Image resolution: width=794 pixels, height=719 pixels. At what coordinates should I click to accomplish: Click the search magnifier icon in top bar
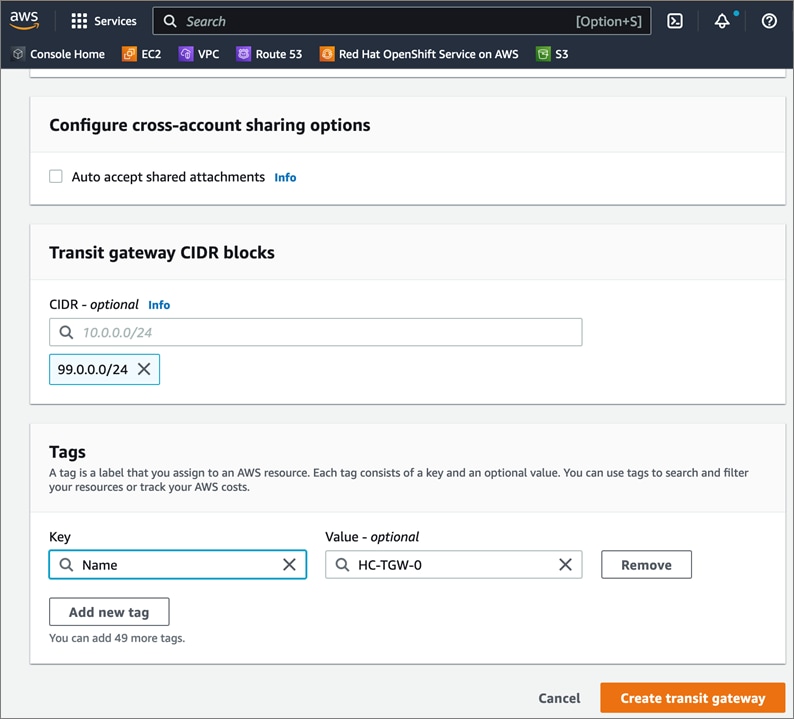tap(170, 21)
